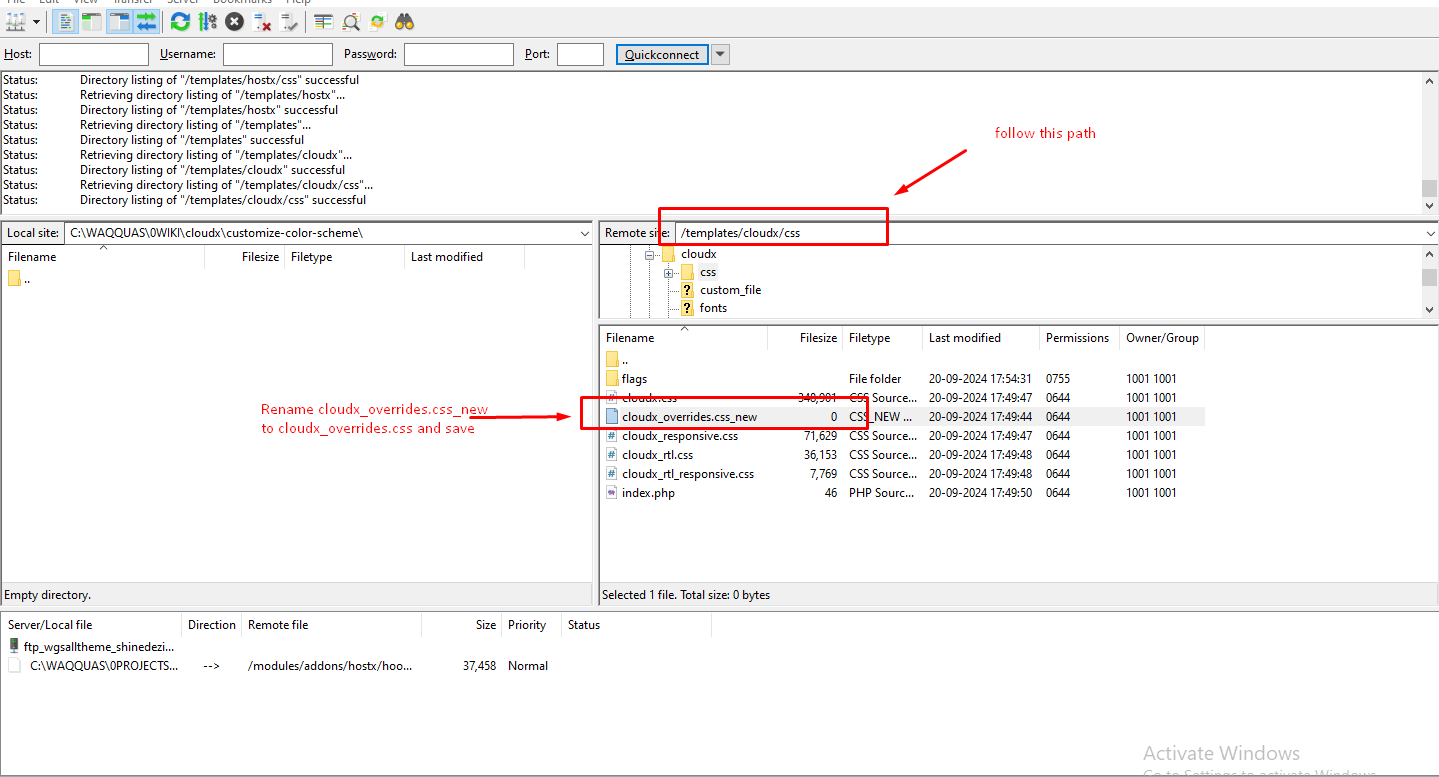Click the reconnect to last server icon
Screen dimensions: 1439x777
click(x=290, y=21)
